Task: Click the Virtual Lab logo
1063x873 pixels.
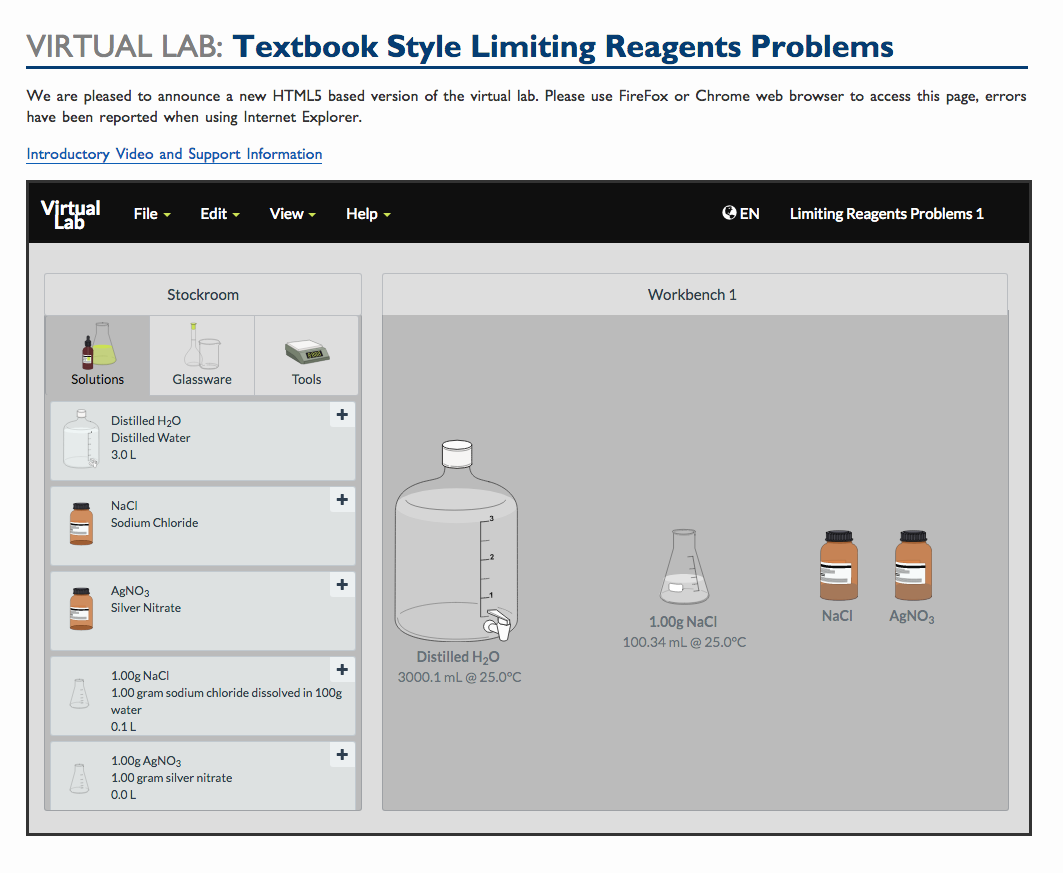Action: (x=70, y=212)
